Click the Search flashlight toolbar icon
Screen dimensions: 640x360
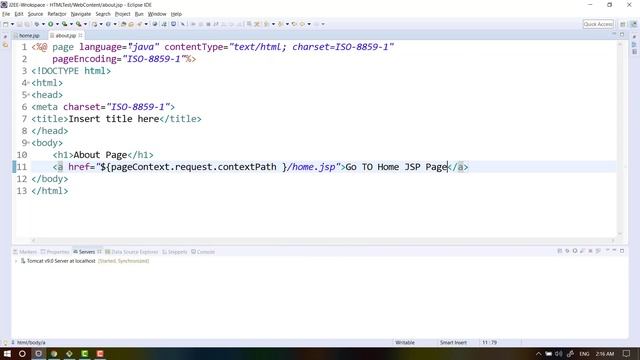point(139,24)
